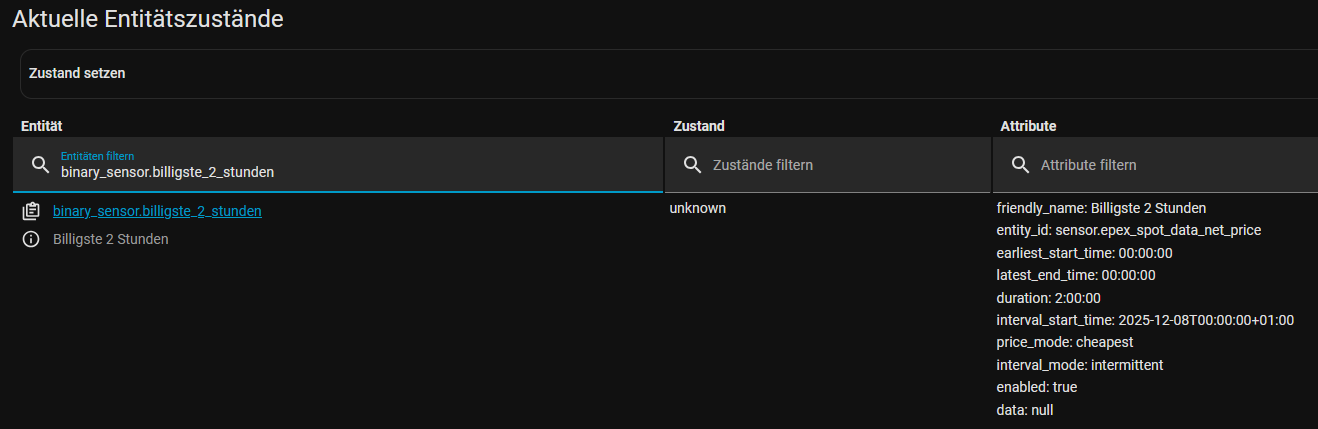Copy entity ID with the clipboard icon

[31, 211]
